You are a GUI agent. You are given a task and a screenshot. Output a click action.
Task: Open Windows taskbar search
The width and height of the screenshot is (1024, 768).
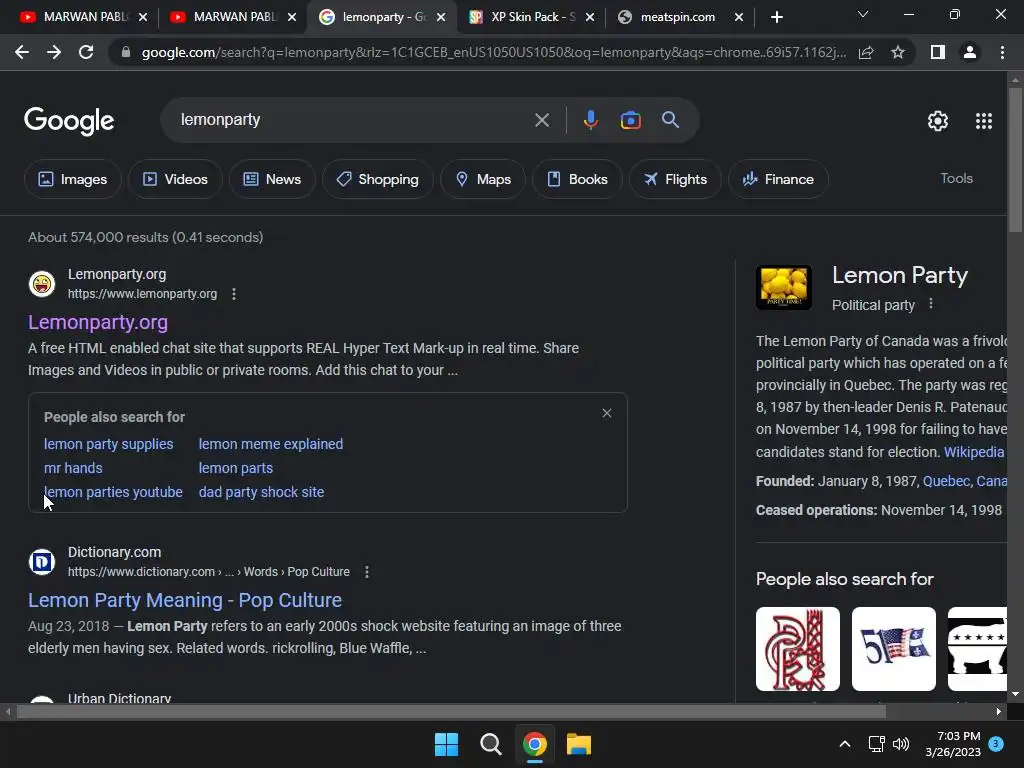click(x=490, y=744)
